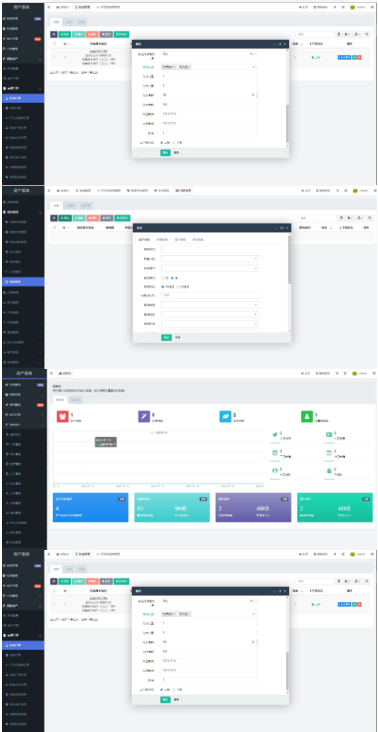The image size is (378, 732).
Task: Click the vertical scrollbar of the tabbed dialog
Action: pyautogui.click(x=289, y=282)
